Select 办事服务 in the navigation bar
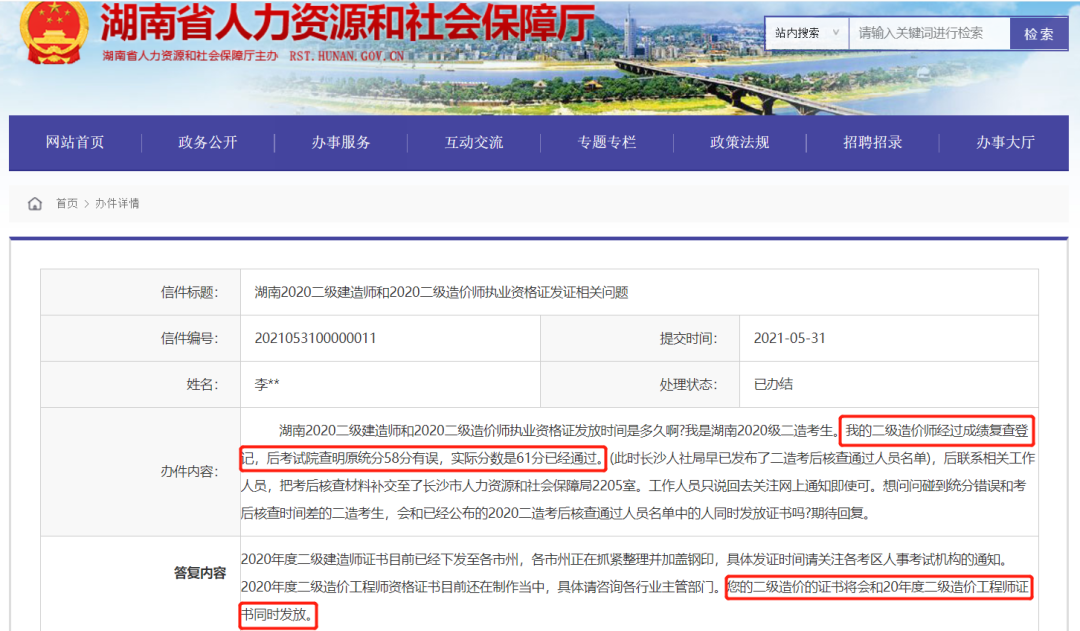This screenshot has width=1080, height=631. tap(341, 142)
